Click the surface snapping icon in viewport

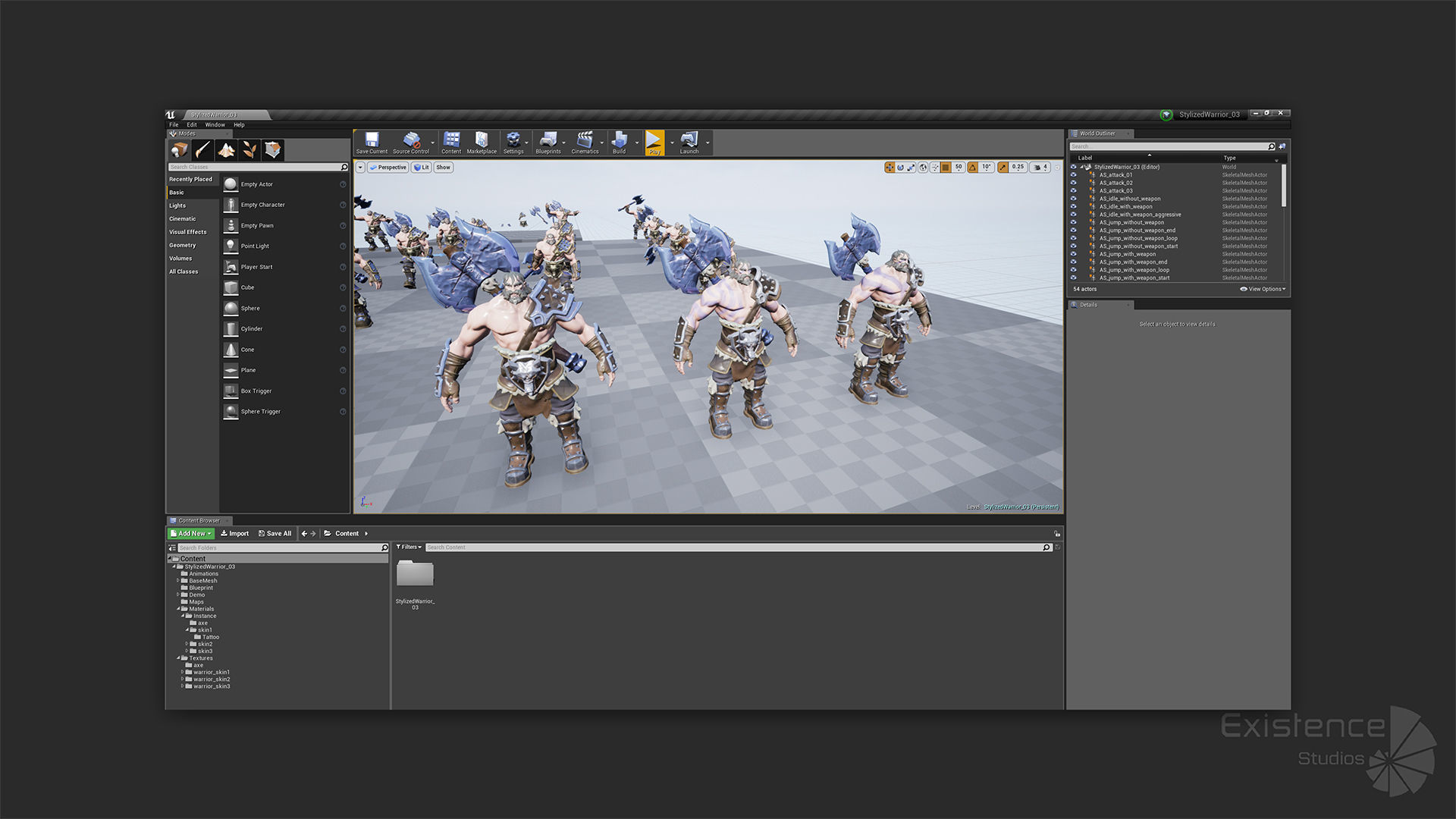[x=935, y=168]
